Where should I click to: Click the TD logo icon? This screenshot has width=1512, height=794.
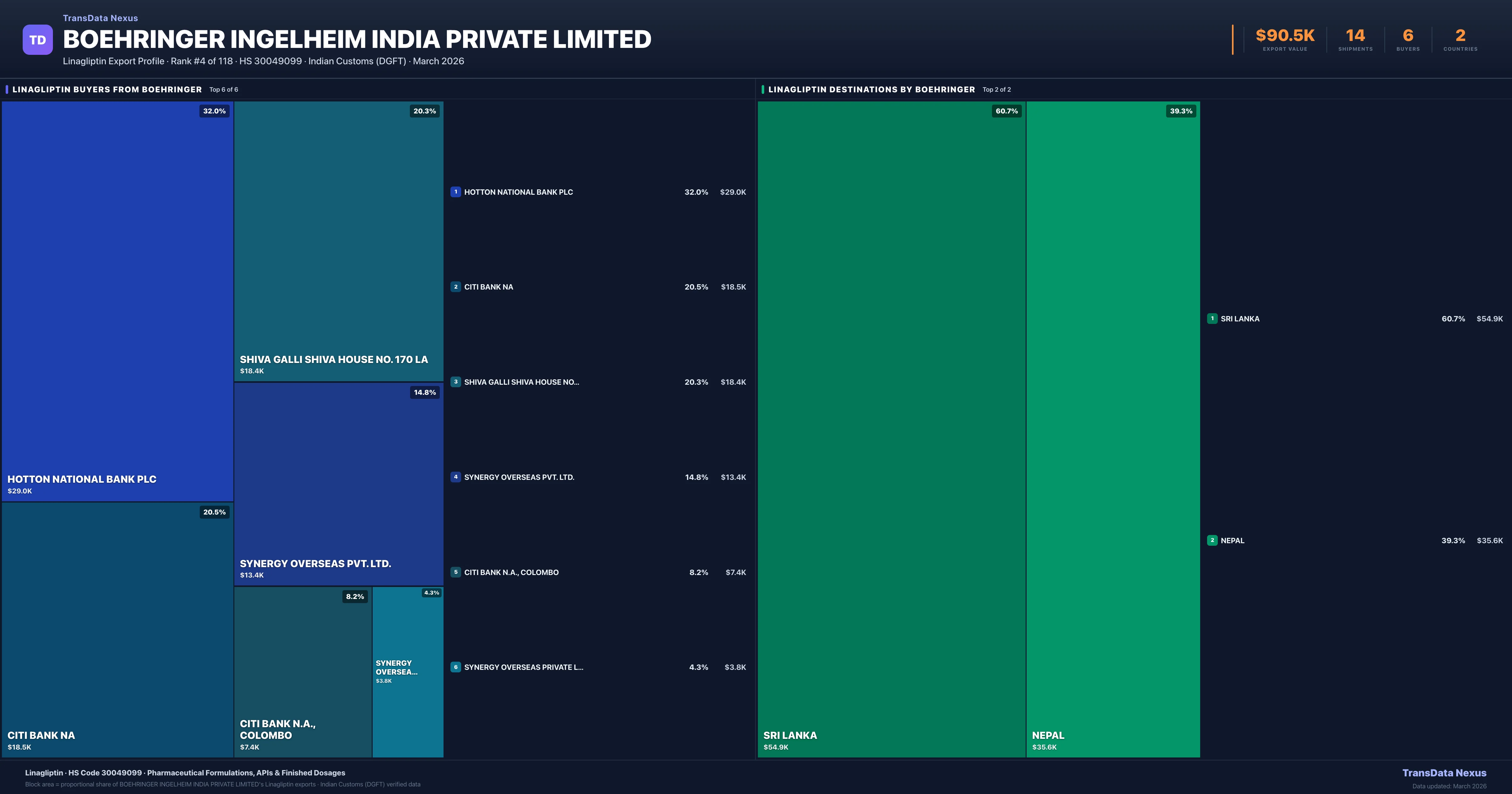pos(37,40)
